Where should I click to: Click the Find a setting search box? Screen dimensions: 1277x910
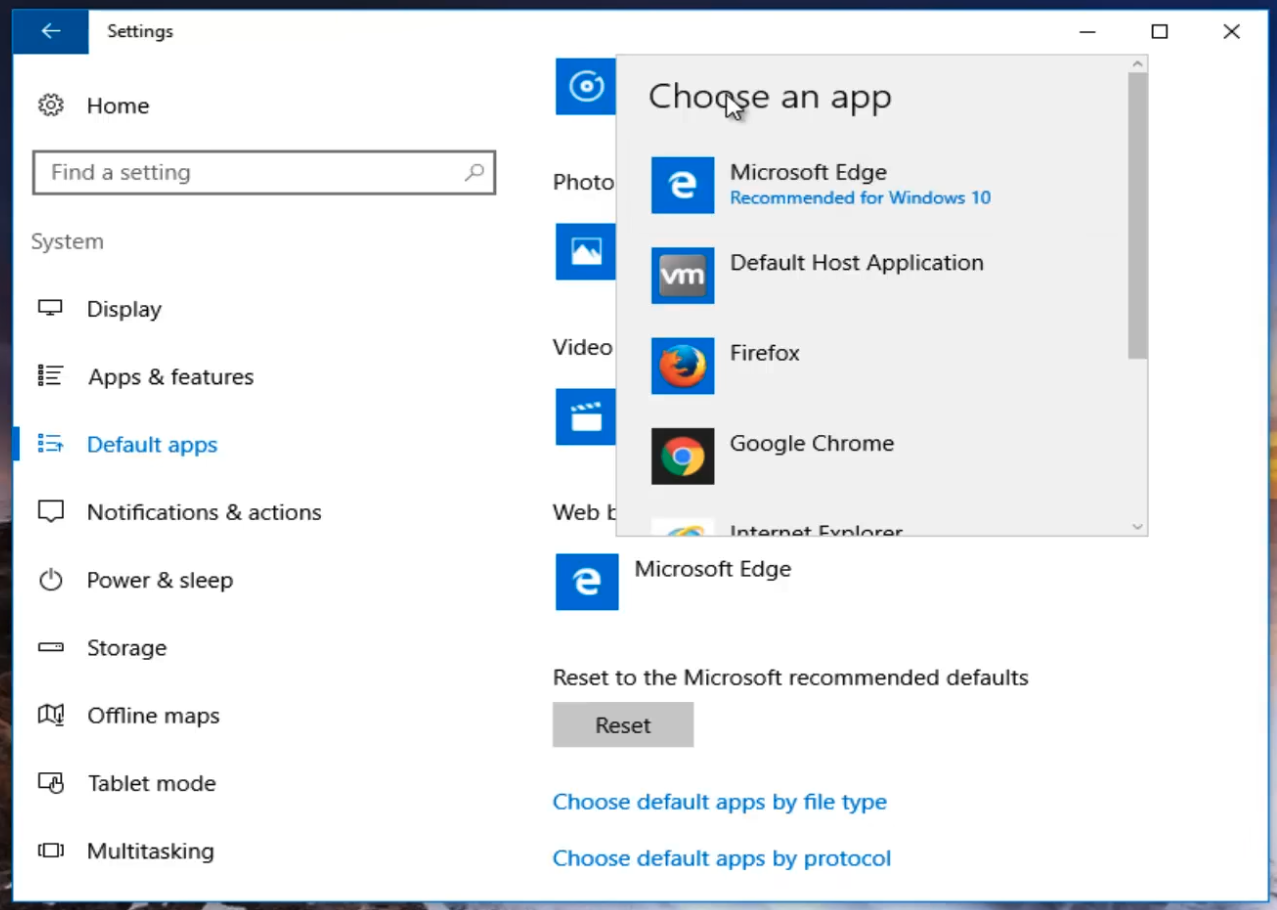[x=264, y=172]
